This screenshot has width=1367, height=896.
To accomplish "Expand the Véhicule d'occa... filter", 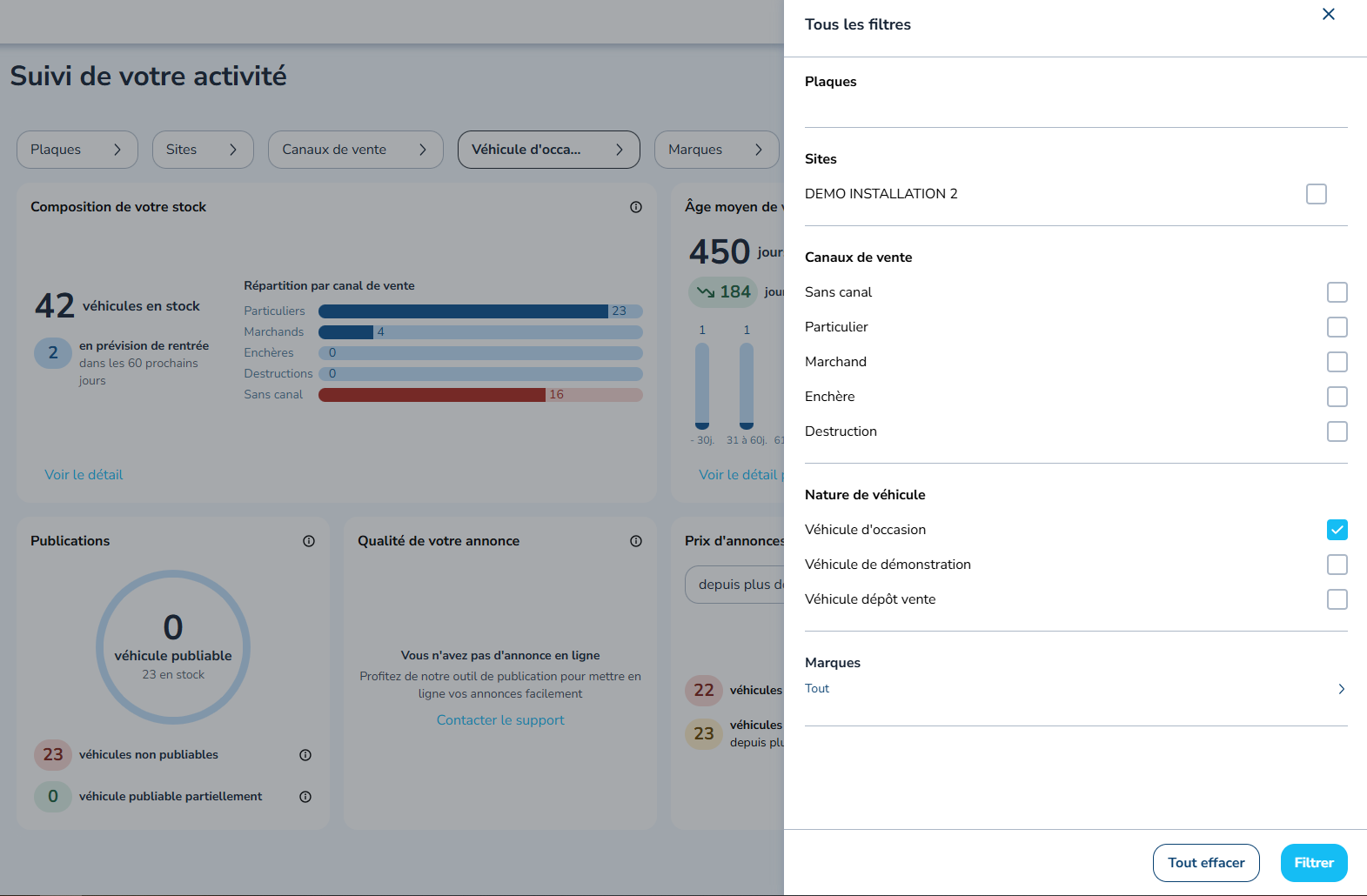I will 549,150.
